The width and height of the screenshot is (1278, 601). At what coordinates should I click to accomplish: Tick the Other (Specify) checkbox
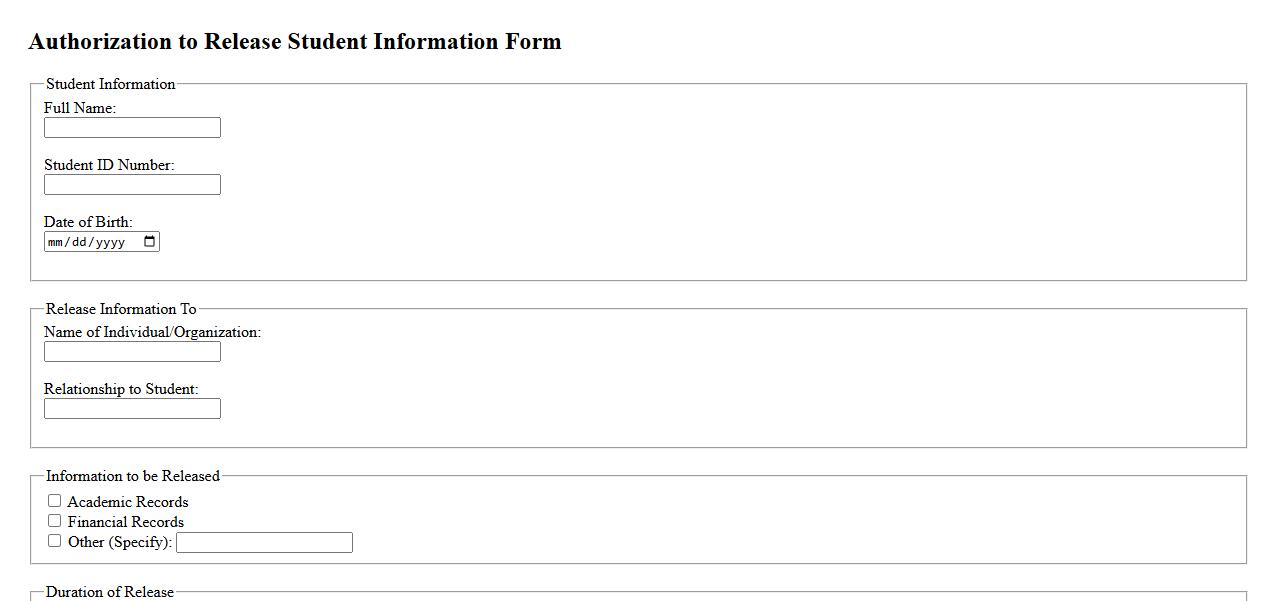coord(55,541)
